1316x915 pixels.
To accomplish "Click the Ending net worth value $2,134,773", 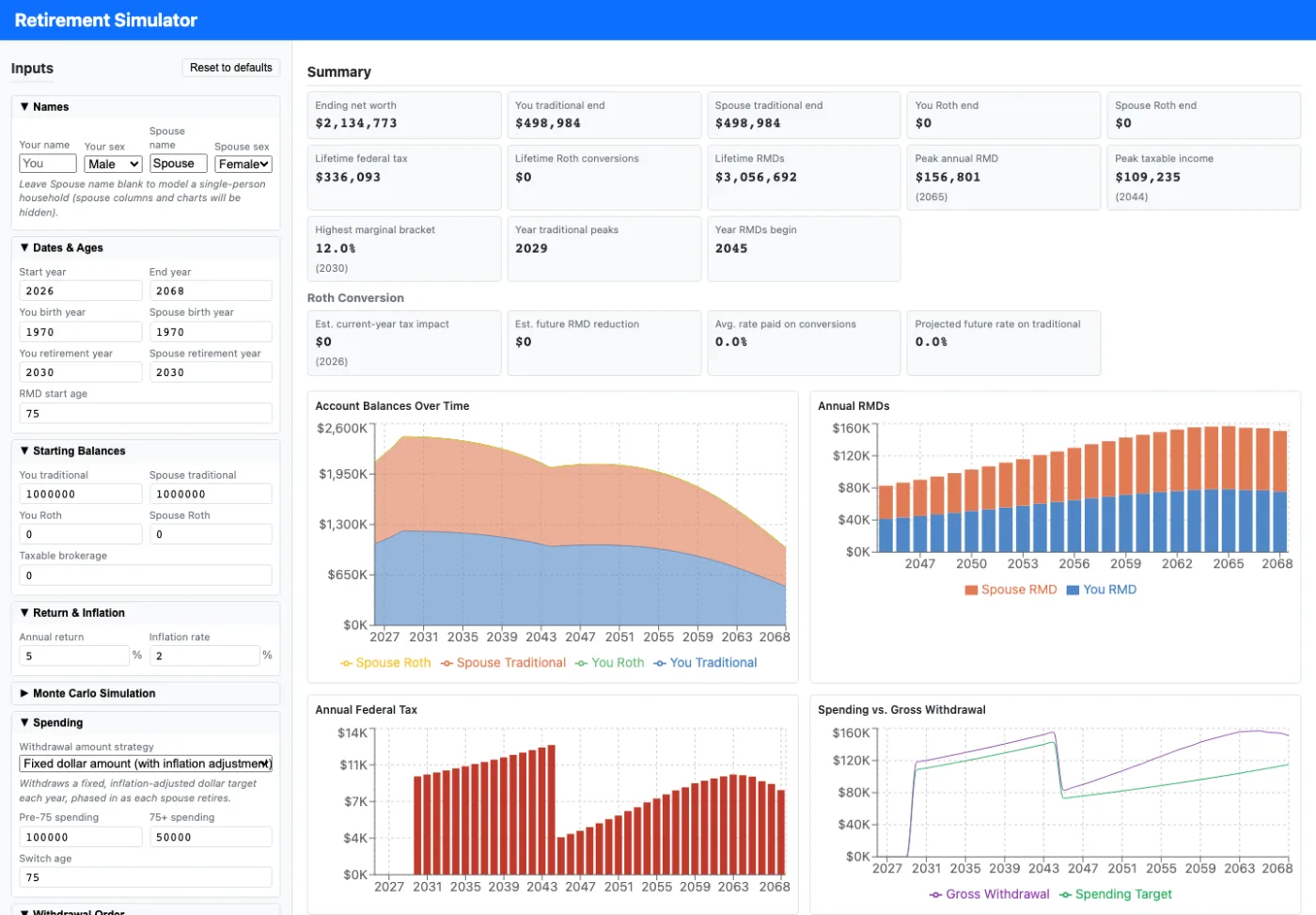I will (356, 123).
